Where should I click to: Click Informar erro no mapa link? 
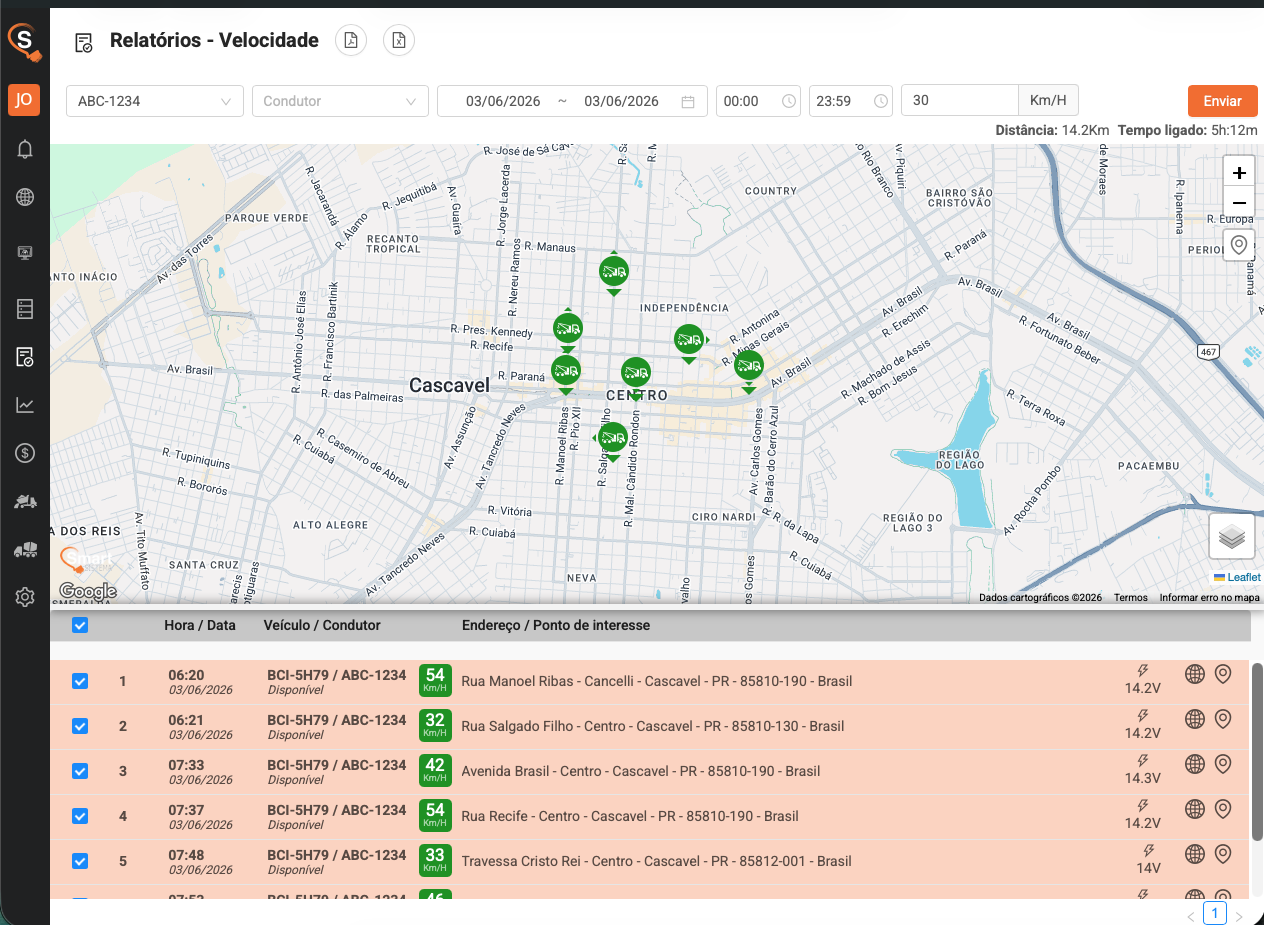pyautogui.click(x=1210, y=597)
